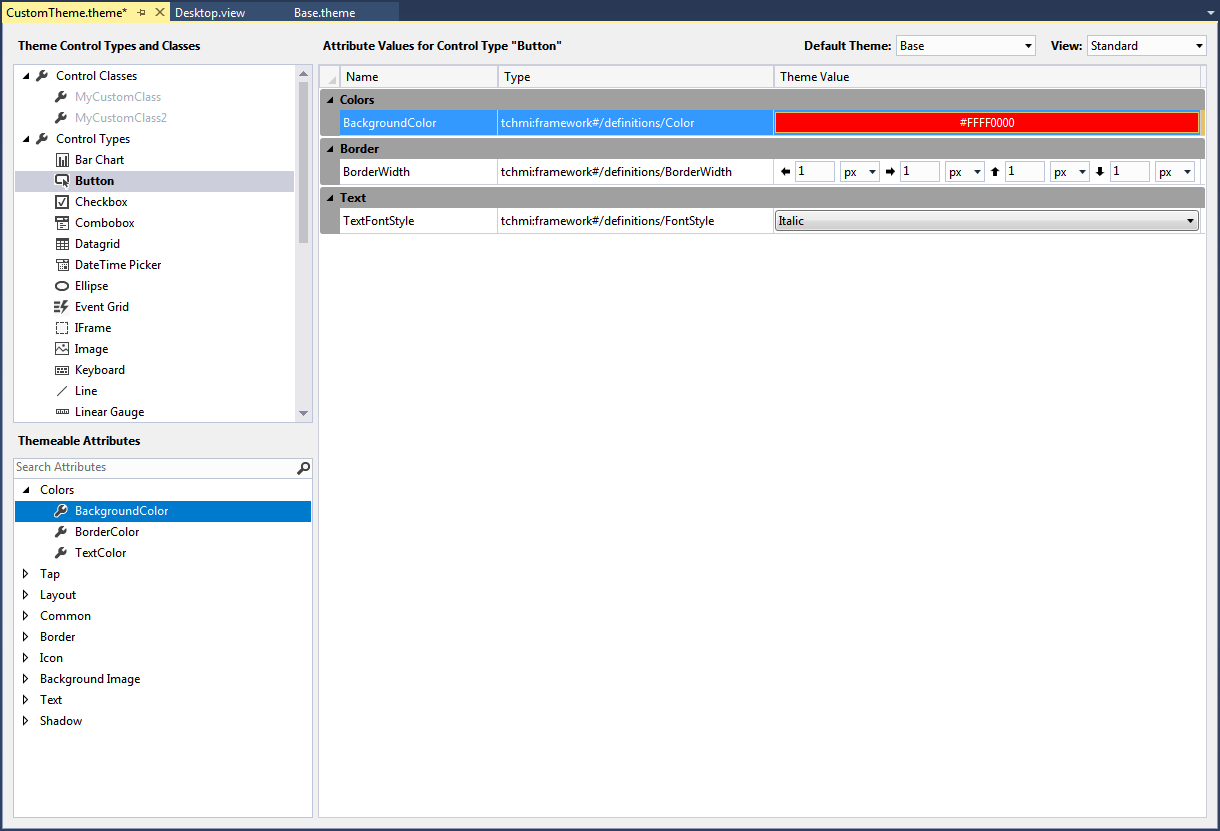
Task: Click the IFrame control type icon
Action: click(x=62, y=328)
